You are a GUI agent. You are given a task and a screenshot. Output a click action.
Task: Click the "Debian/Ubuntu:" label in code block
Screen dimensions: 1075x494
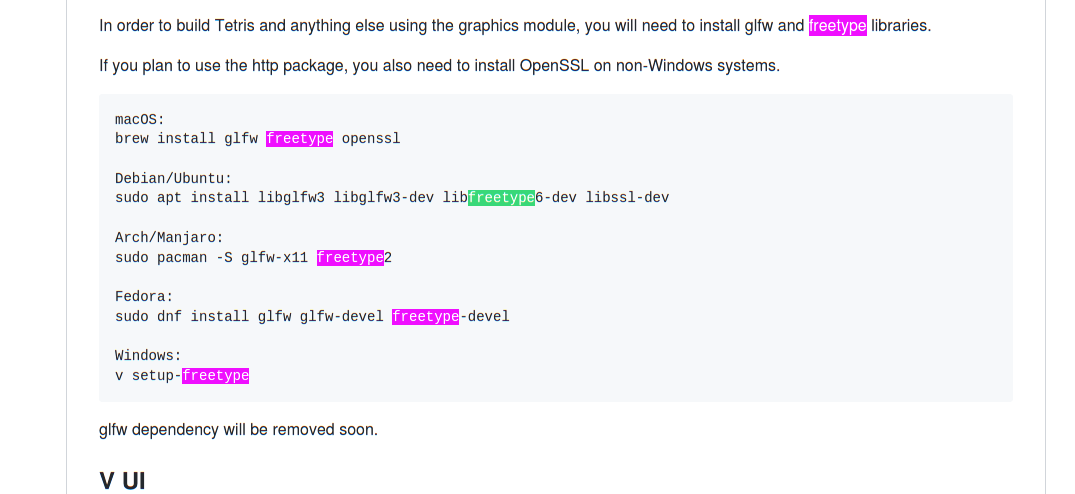point(173,179)
